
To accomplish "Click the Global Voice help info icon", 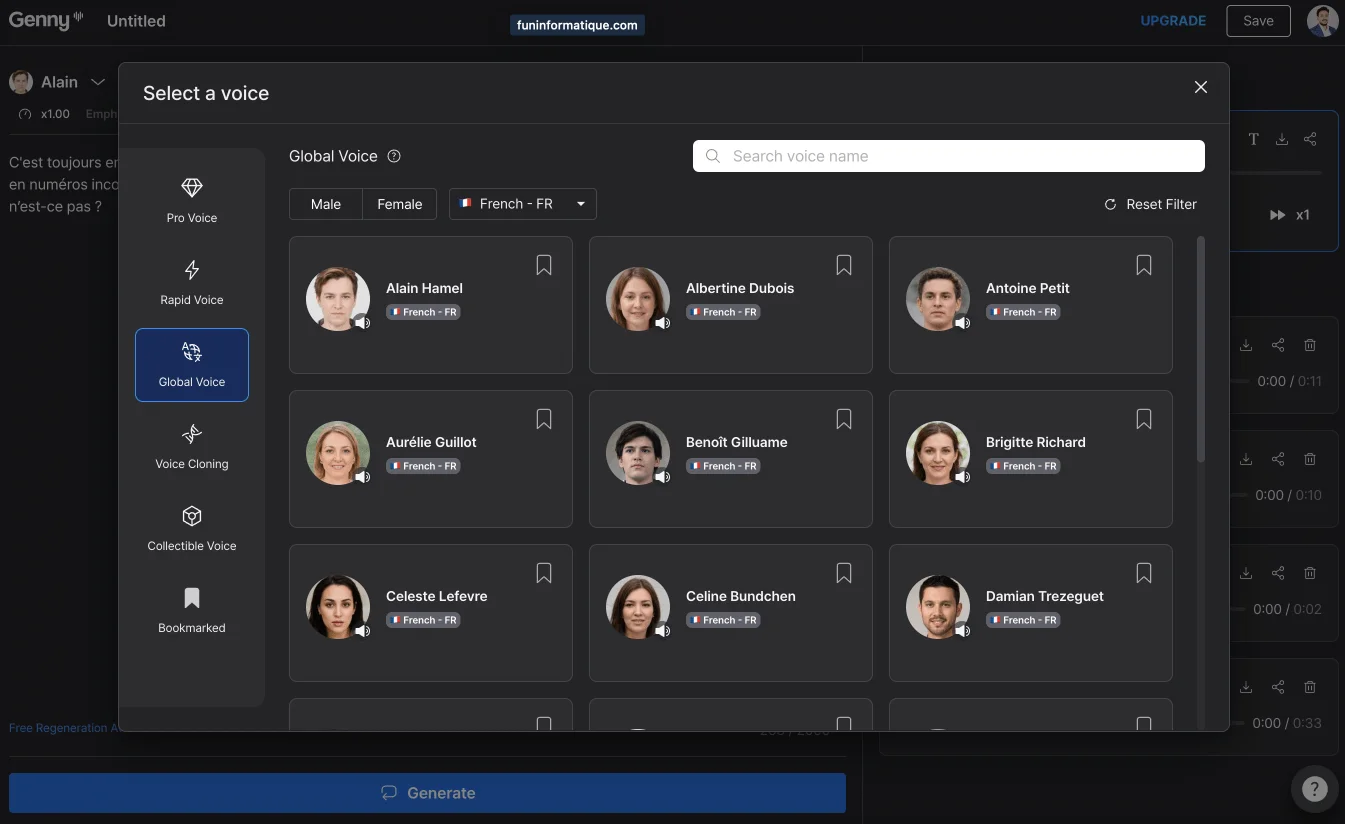I will click(394, 156).
